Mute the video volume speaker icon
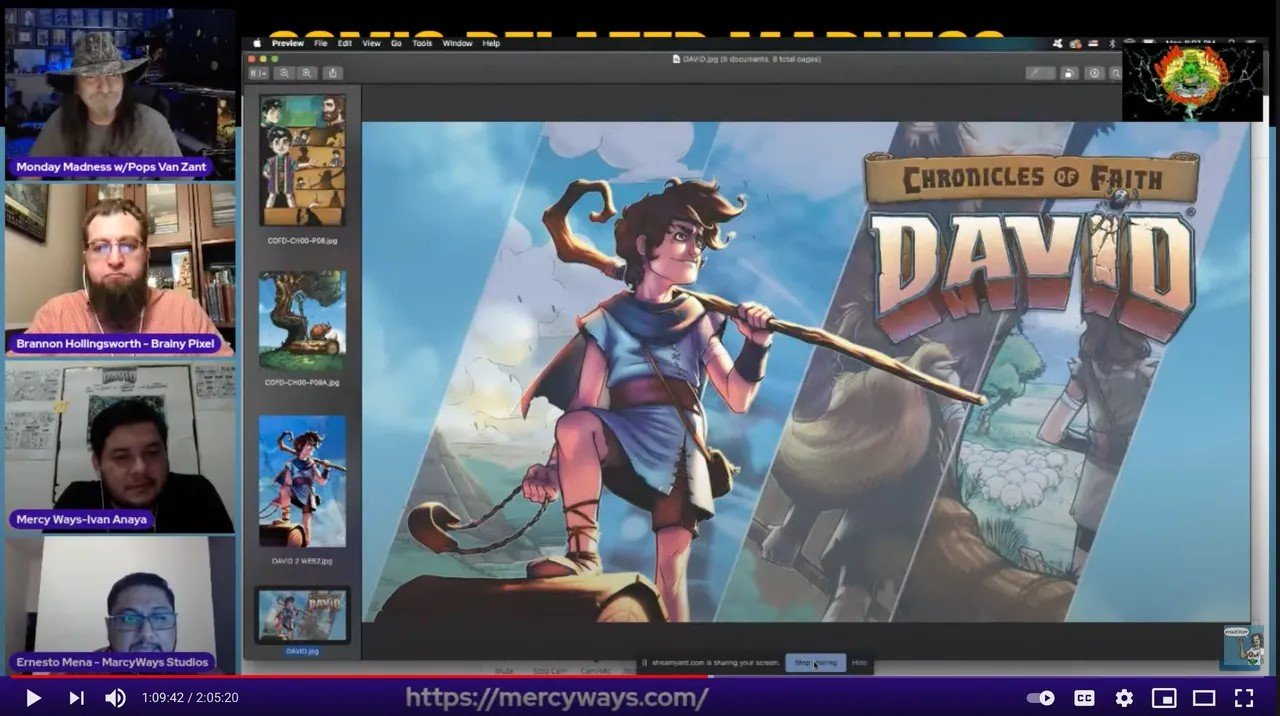Image resolution: width=1280 pixels, height=716 pixels. point(116,698)
